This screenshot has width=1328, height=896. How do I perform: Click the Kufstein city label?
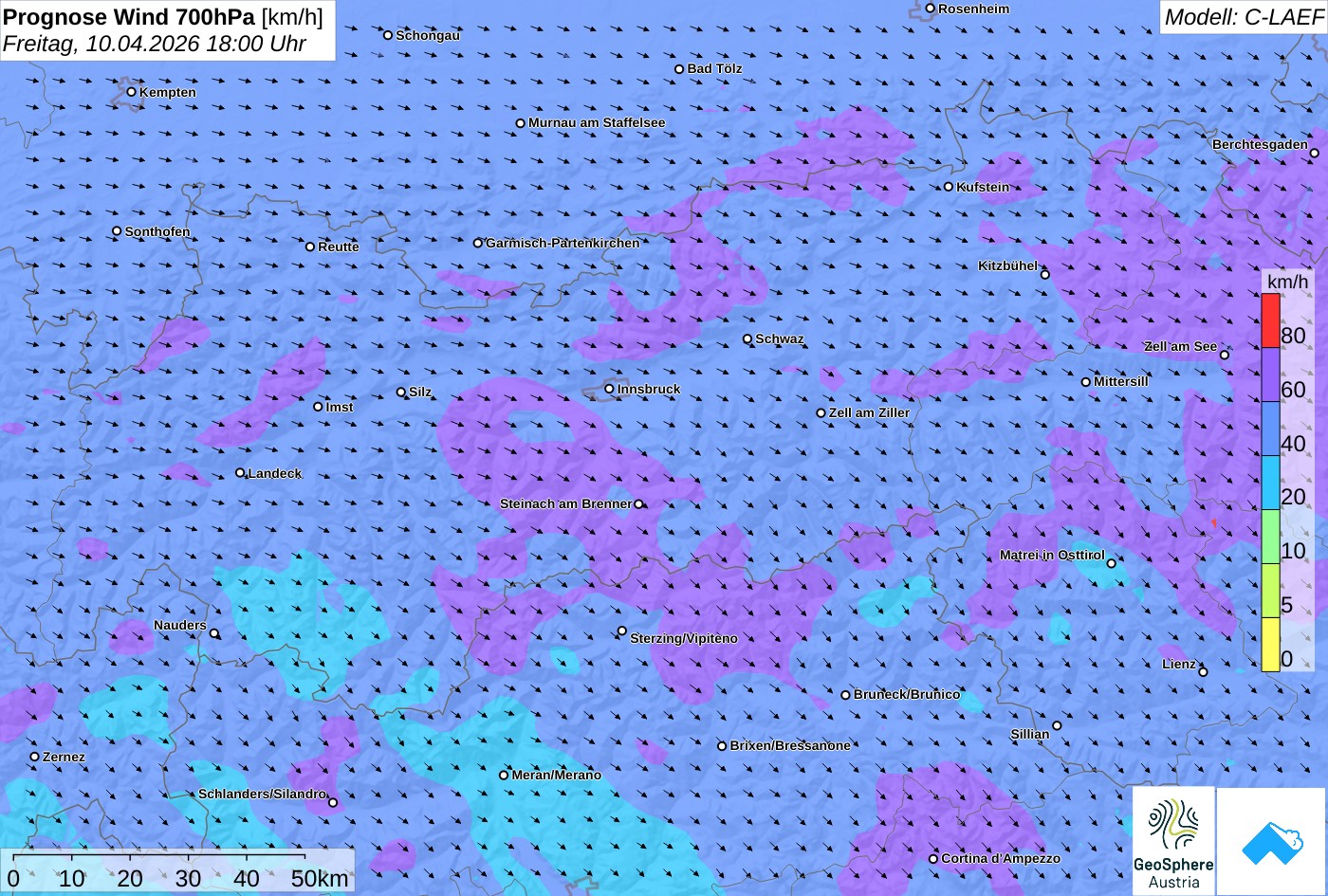click(983, 187)
